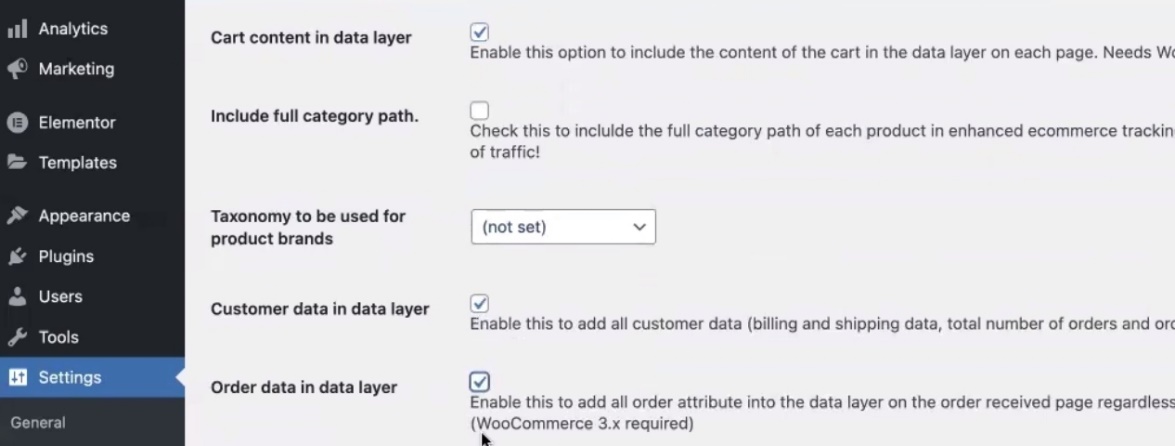This screenshot has height=446, width=1175.
Task: Toggle Order data in data layer checkbox
Action: [x=480, y=382]
